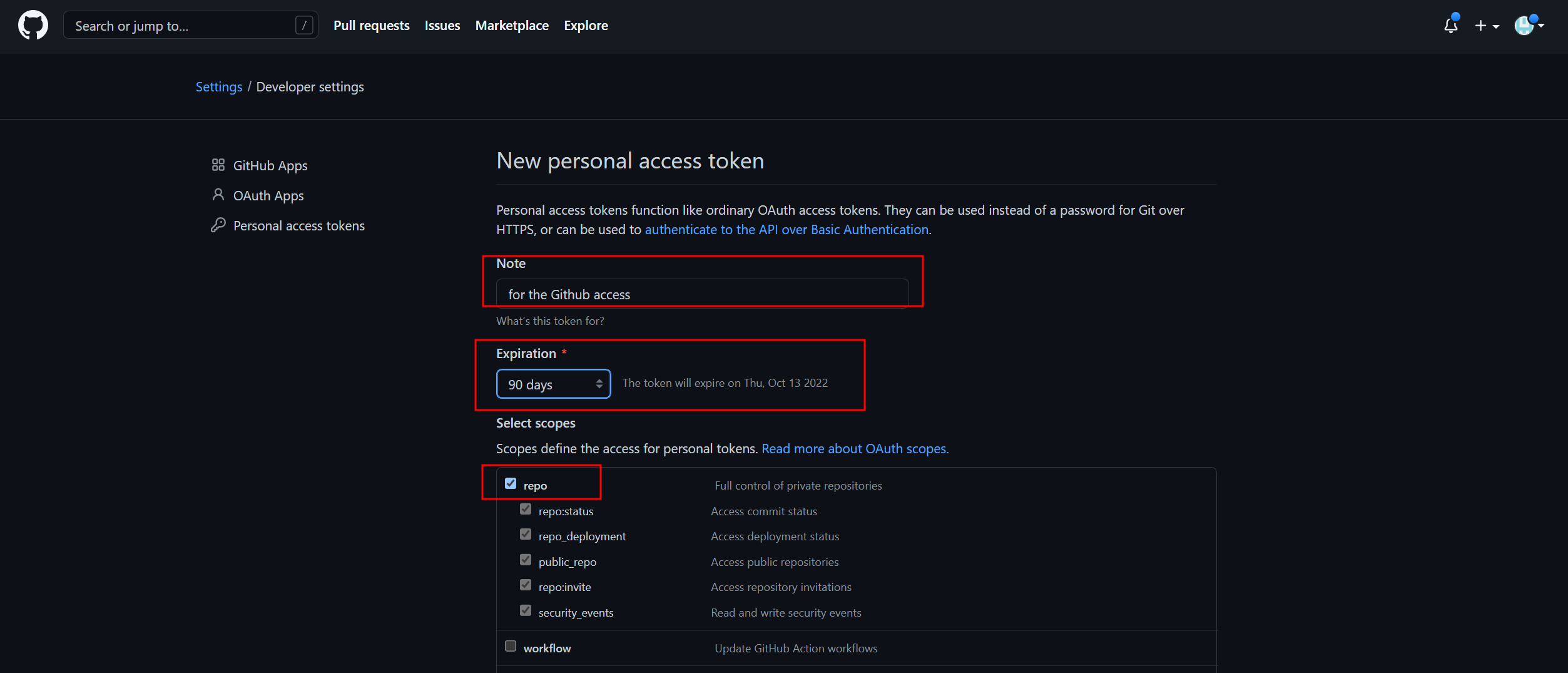Click the Settings breadcrumb link
The image size is (1568, 673).
point(218,87)
